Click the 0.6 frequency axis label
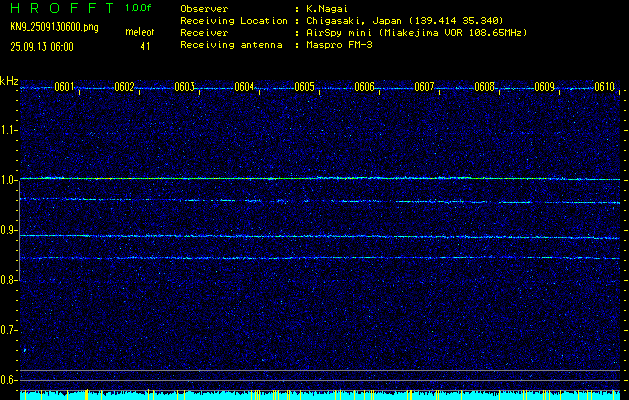This screenshot has height=400, width=629. (x=8, y=380)
